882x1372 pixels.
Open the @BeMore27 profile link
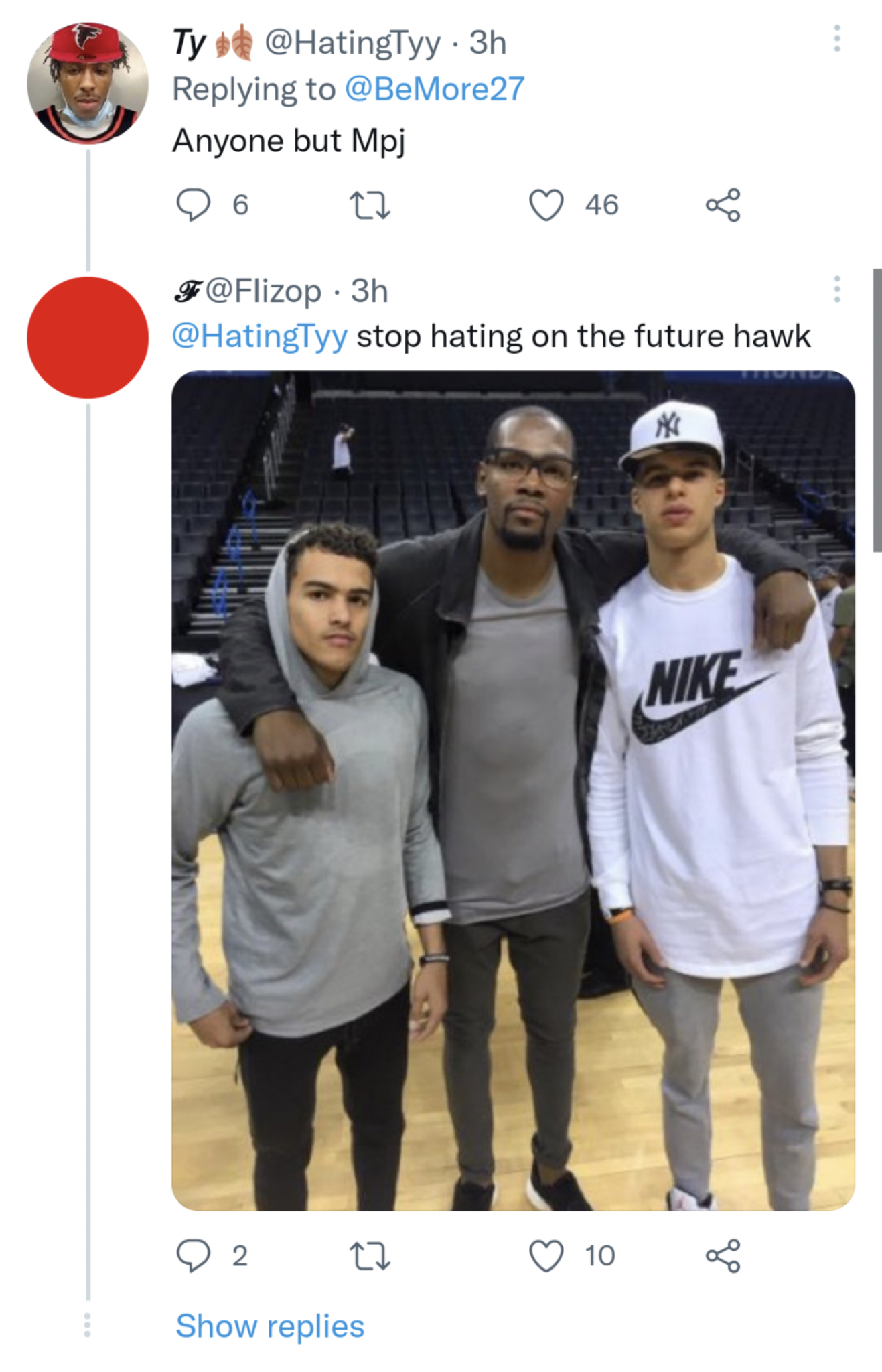435,90
